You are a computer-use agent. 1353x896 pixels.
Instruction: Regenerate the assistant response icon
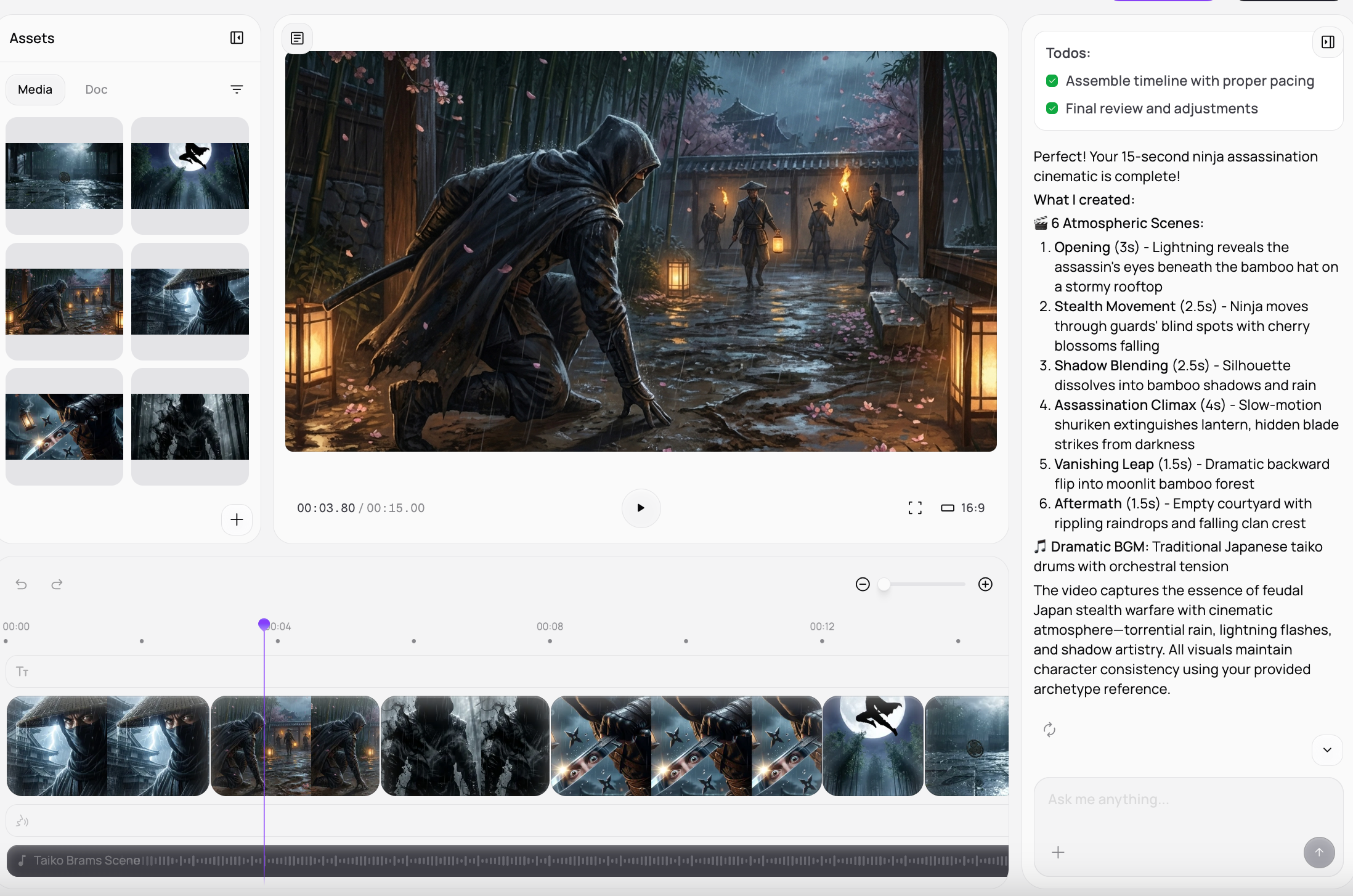click(1049, 730)
